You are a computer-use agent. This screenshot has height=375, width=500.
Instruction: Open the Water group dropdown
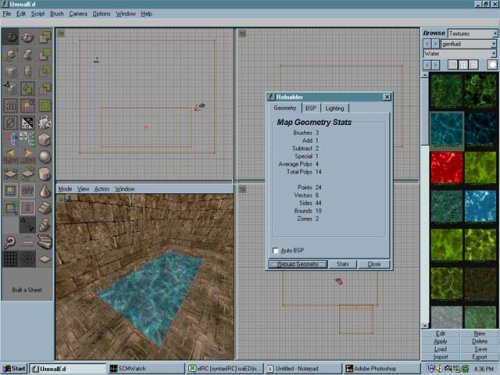(460, 54)
